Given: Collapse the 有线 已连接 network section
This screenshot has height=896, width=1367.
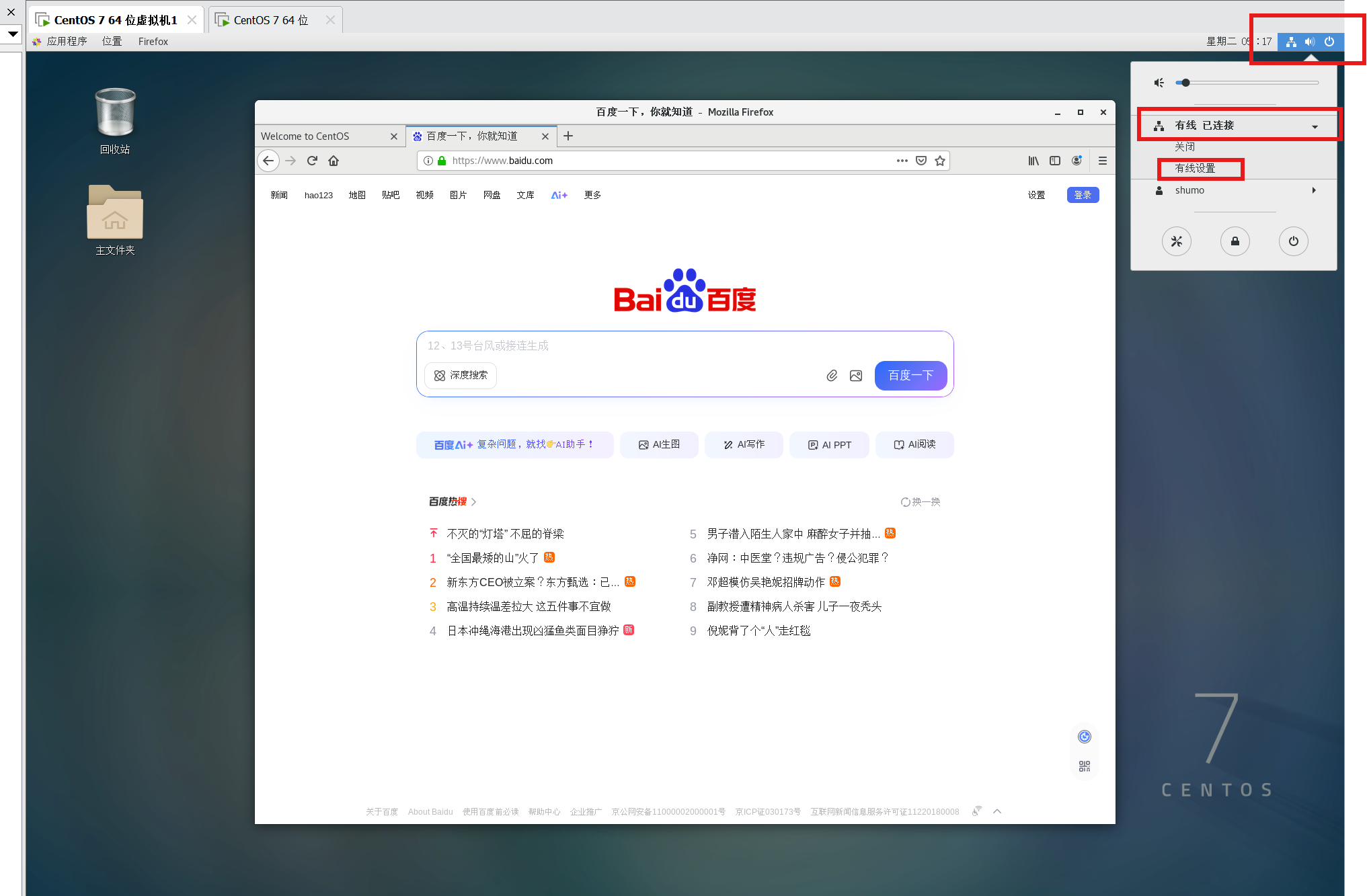Looking at the screenshot, I should (1315, 126).
